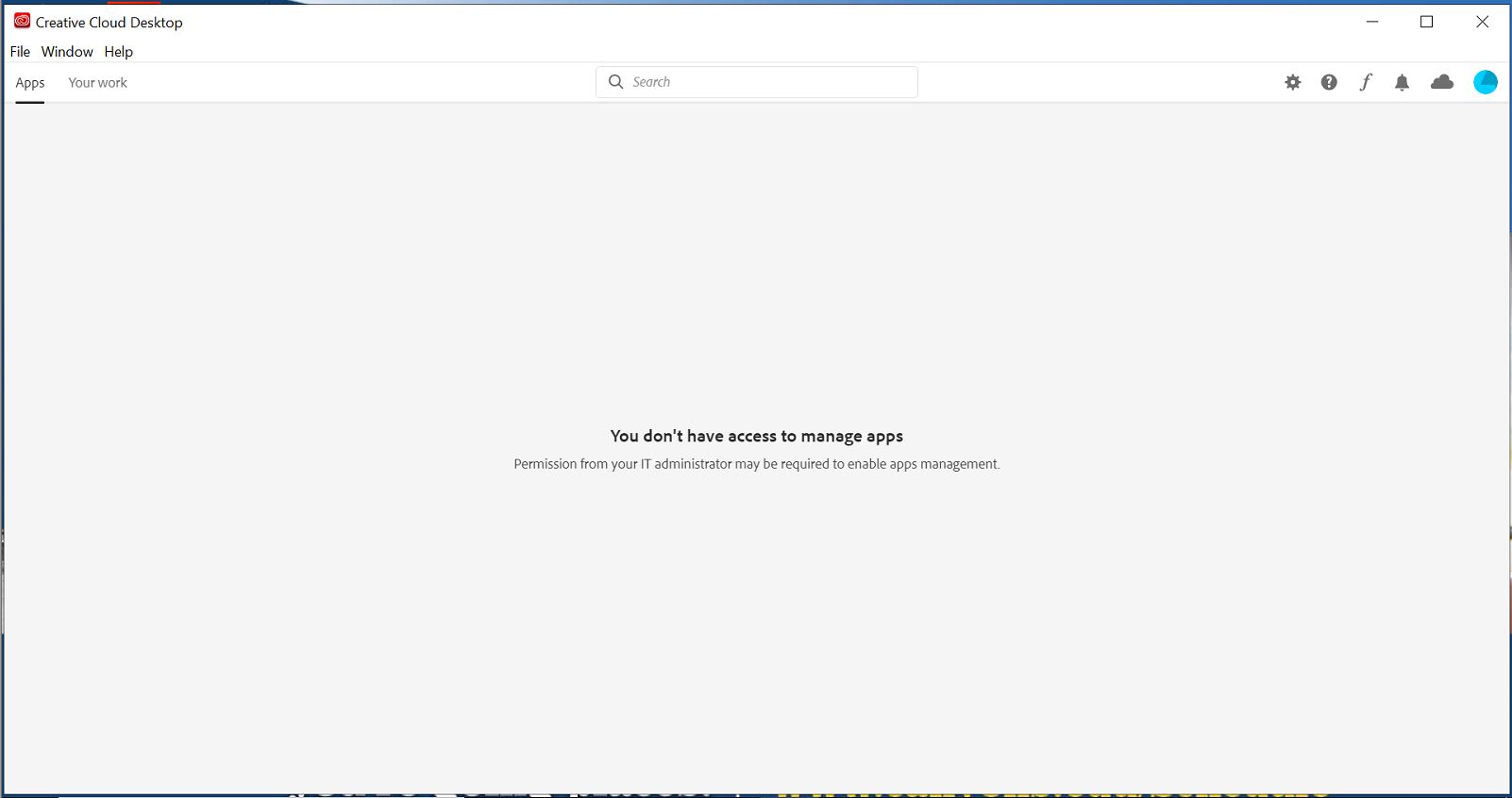Minimize the Creative Cloud Desktop window
Screen dimensions: 1512x798
click(x=1372, y=22)
